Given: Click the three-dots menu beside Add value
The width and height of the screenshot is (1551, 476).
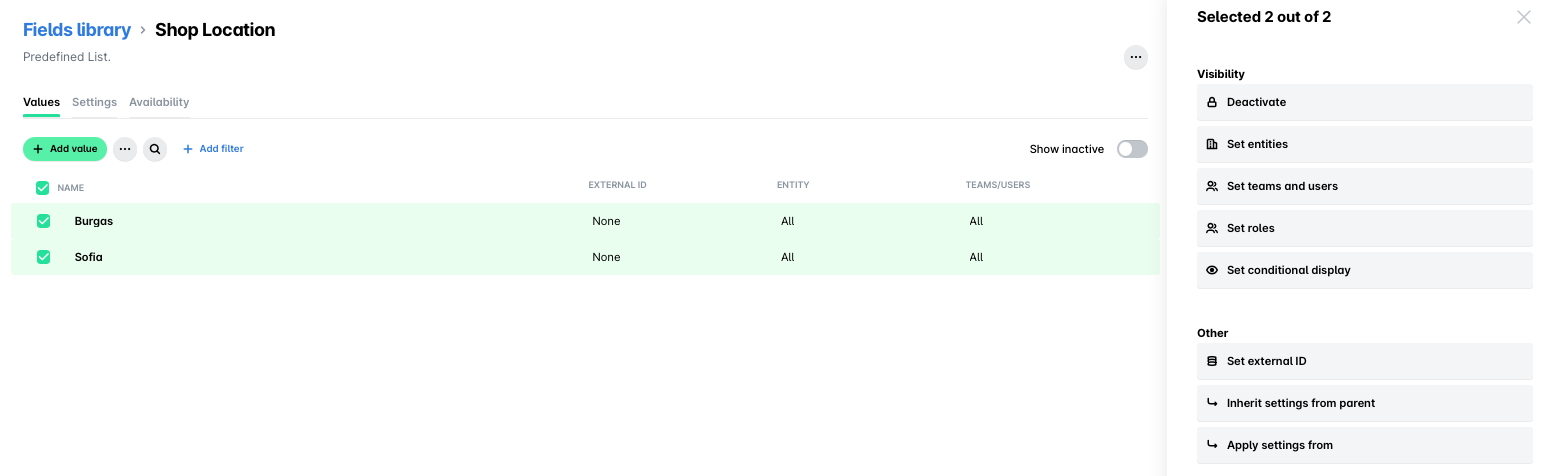Looking at the screenshot, I should click(x=125, y=149).
